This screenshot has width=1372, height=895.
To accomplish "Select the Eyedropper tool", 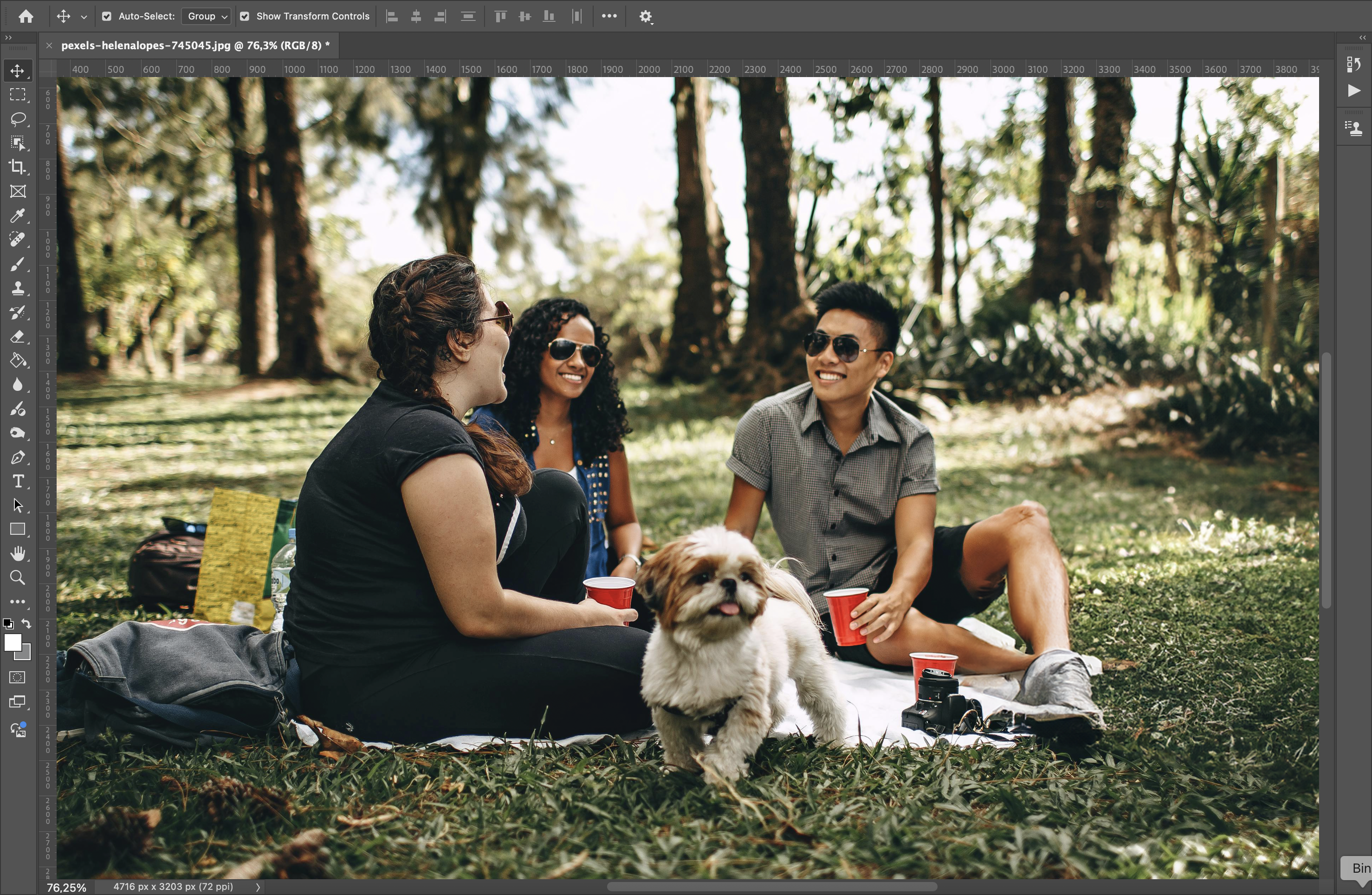I will pos(17,216).
